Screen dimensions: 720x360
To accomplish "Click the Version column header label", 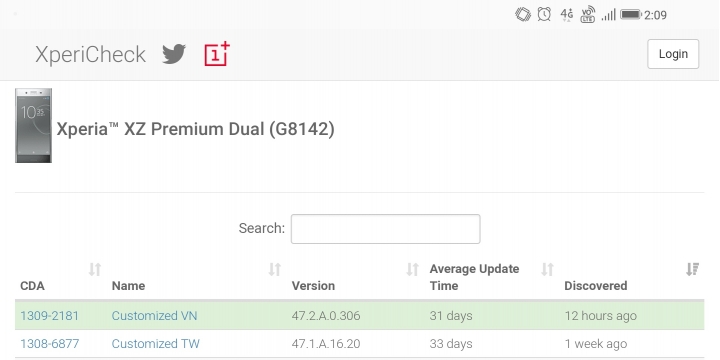I will (313, 286).
